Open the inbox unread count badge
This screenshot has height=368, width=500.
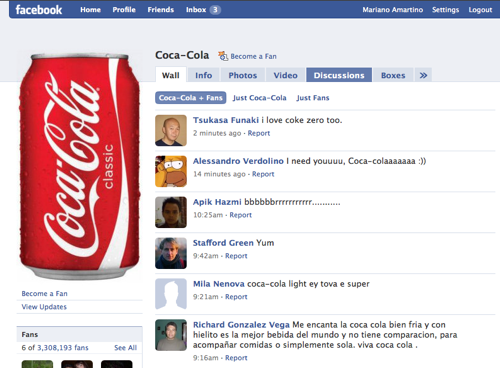tap(215, 10)
